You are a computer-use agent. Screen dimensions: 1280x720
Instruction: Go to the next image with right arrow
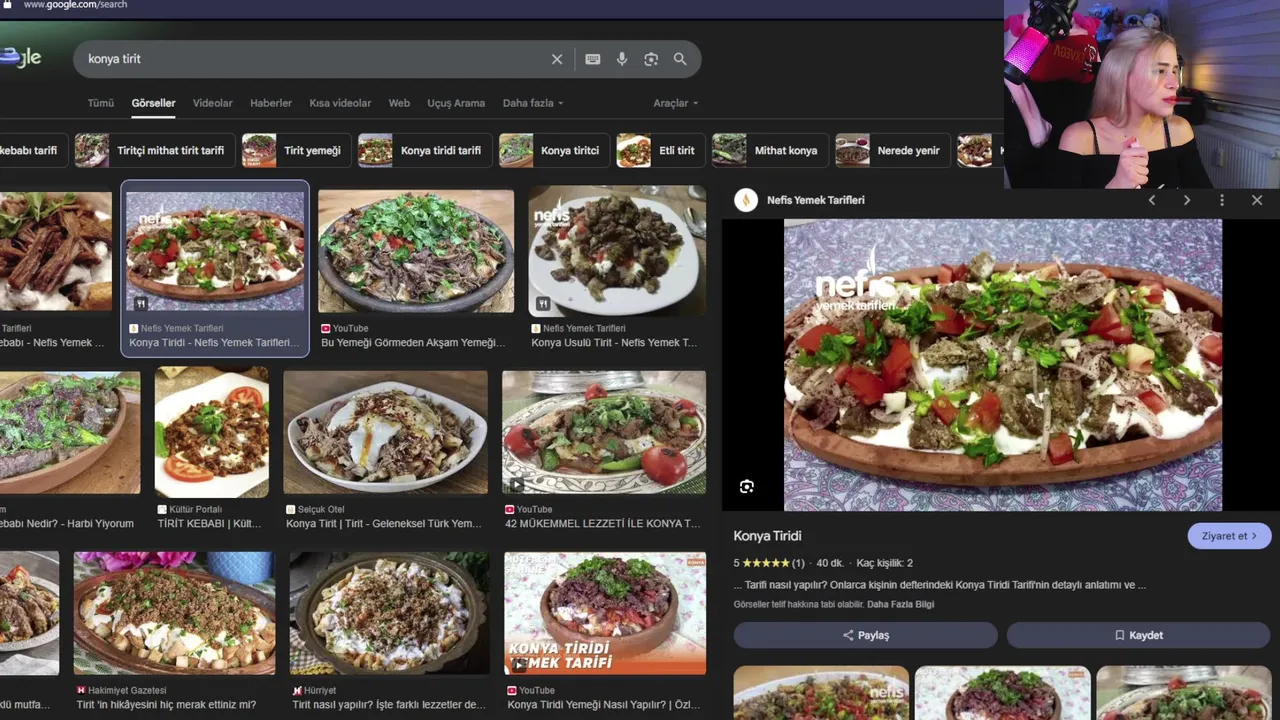click(x=1187, y=200)
